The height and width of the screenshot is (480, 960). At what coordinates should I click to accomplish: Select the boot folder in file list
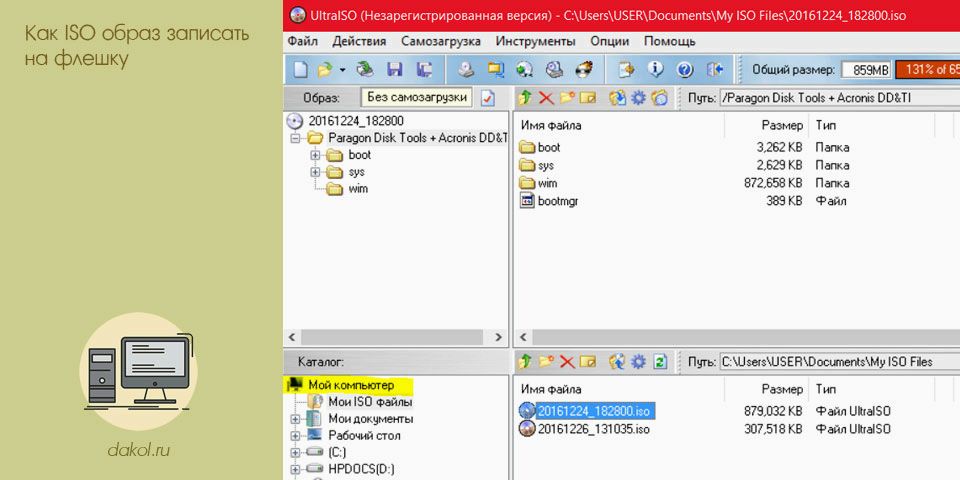(x=549, y=148)
